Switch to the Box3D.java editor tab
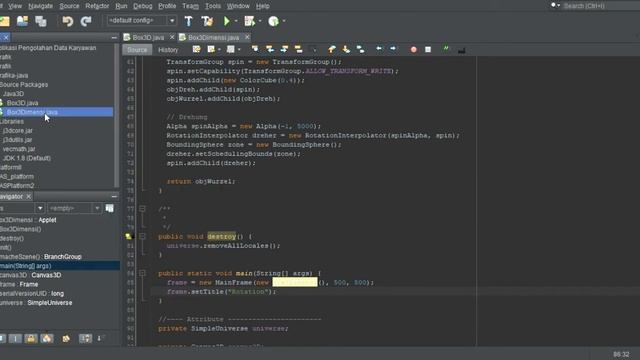Viewport: 640px width, 360px height. pyautogui.click(x=148, y=37)
